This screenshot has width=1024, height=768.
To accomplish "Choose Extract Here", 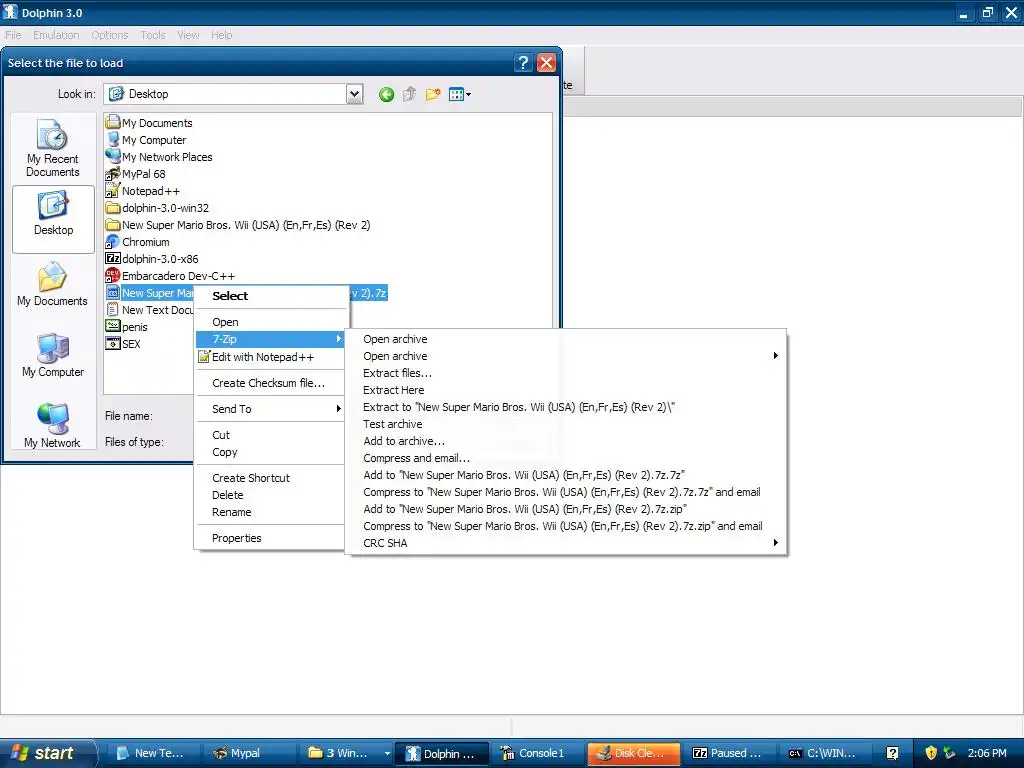I will (566, 390).
